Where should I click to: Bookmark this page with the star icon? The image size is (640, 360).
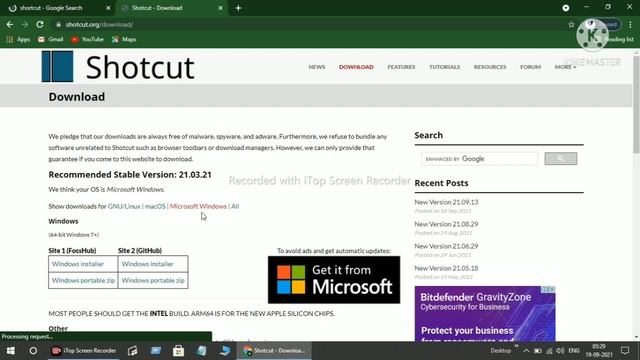(x=571, y=24)
